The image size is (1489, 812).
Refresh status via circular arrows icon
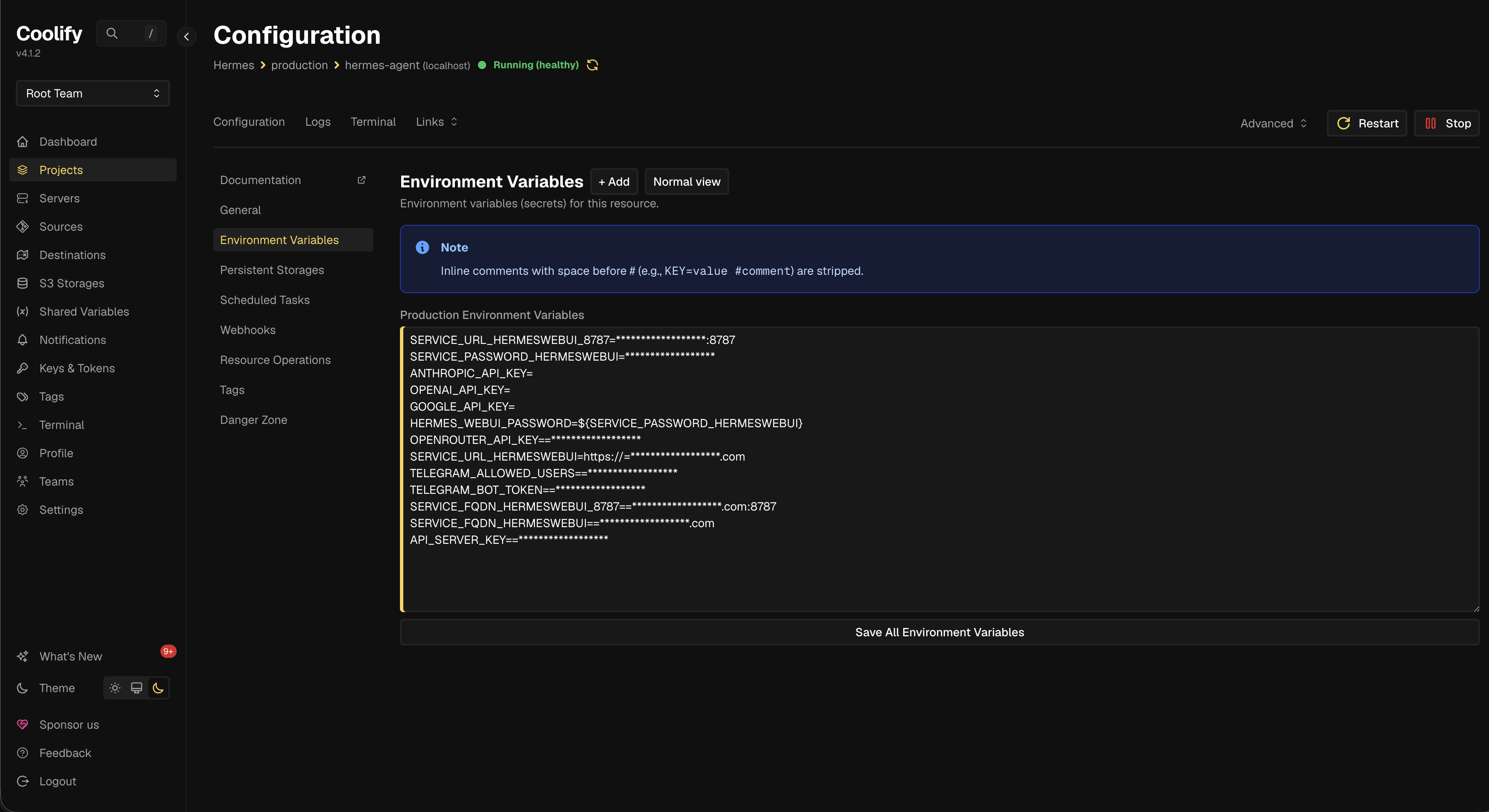[x=592, y=65]
